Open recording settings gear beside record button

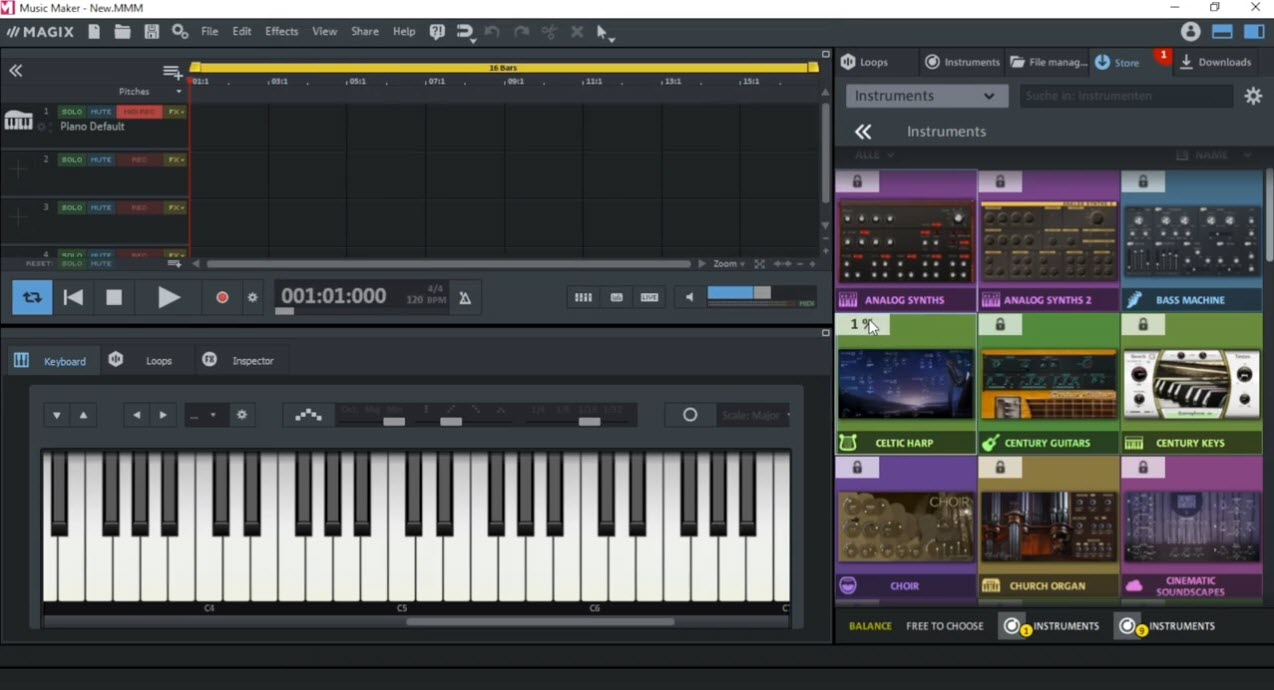(252, 298)
